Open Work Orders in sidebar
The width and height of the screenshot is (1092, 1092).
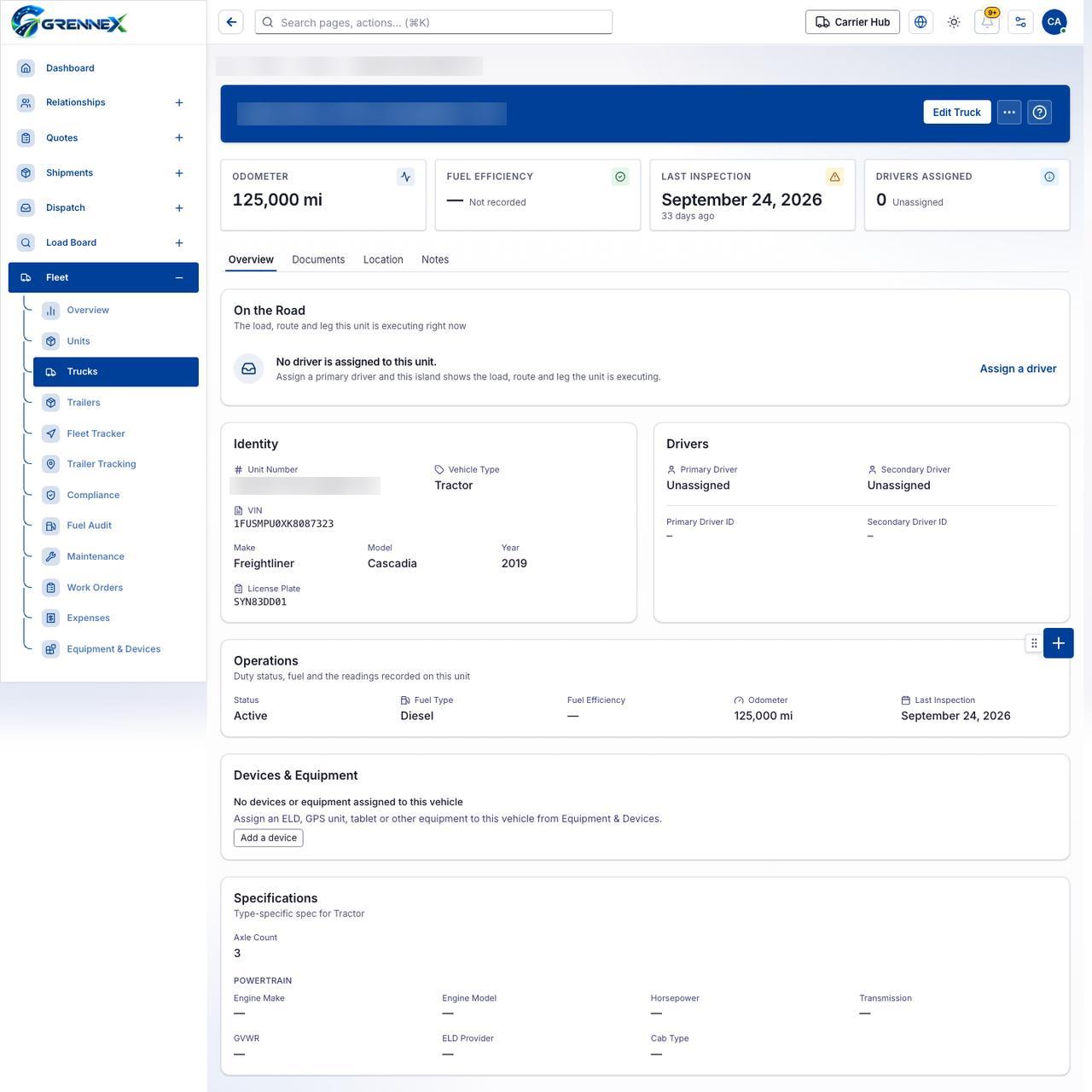point(116,588)
